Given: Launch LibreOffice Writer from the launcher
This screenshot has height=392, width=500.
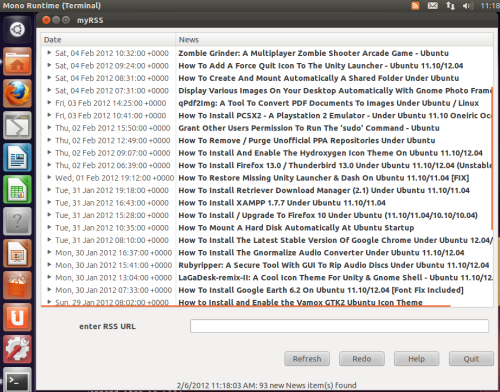Looking at the screenshot, I should (x=17, y=157).
